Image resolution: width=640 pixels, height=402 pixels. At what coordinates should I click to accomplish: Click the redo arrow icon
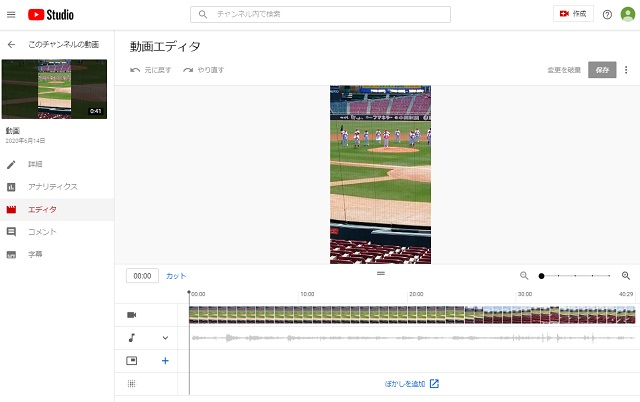coord(188,70)
